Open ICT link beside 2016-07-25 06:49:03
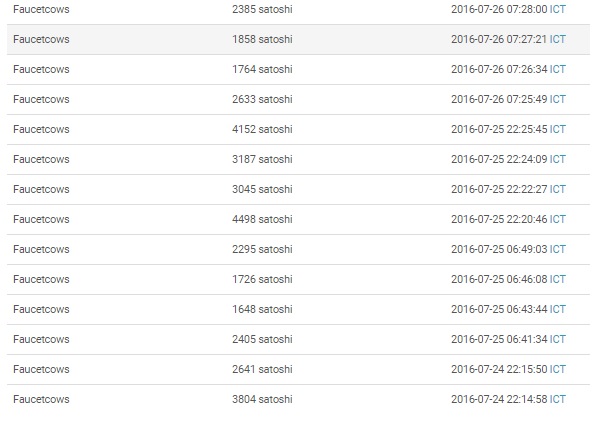 pos(558,249)
